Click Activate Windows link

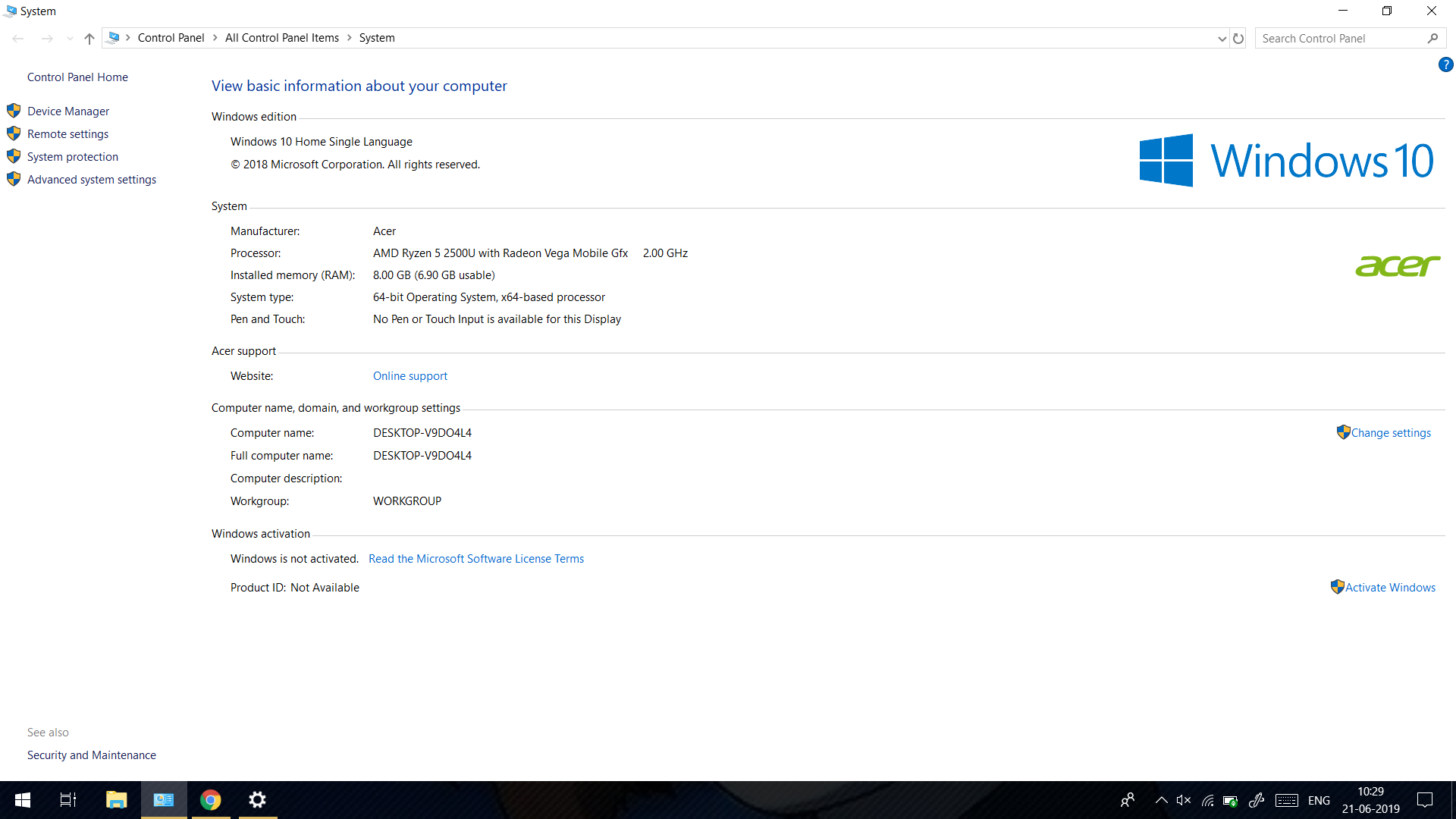coord(1390,588)
